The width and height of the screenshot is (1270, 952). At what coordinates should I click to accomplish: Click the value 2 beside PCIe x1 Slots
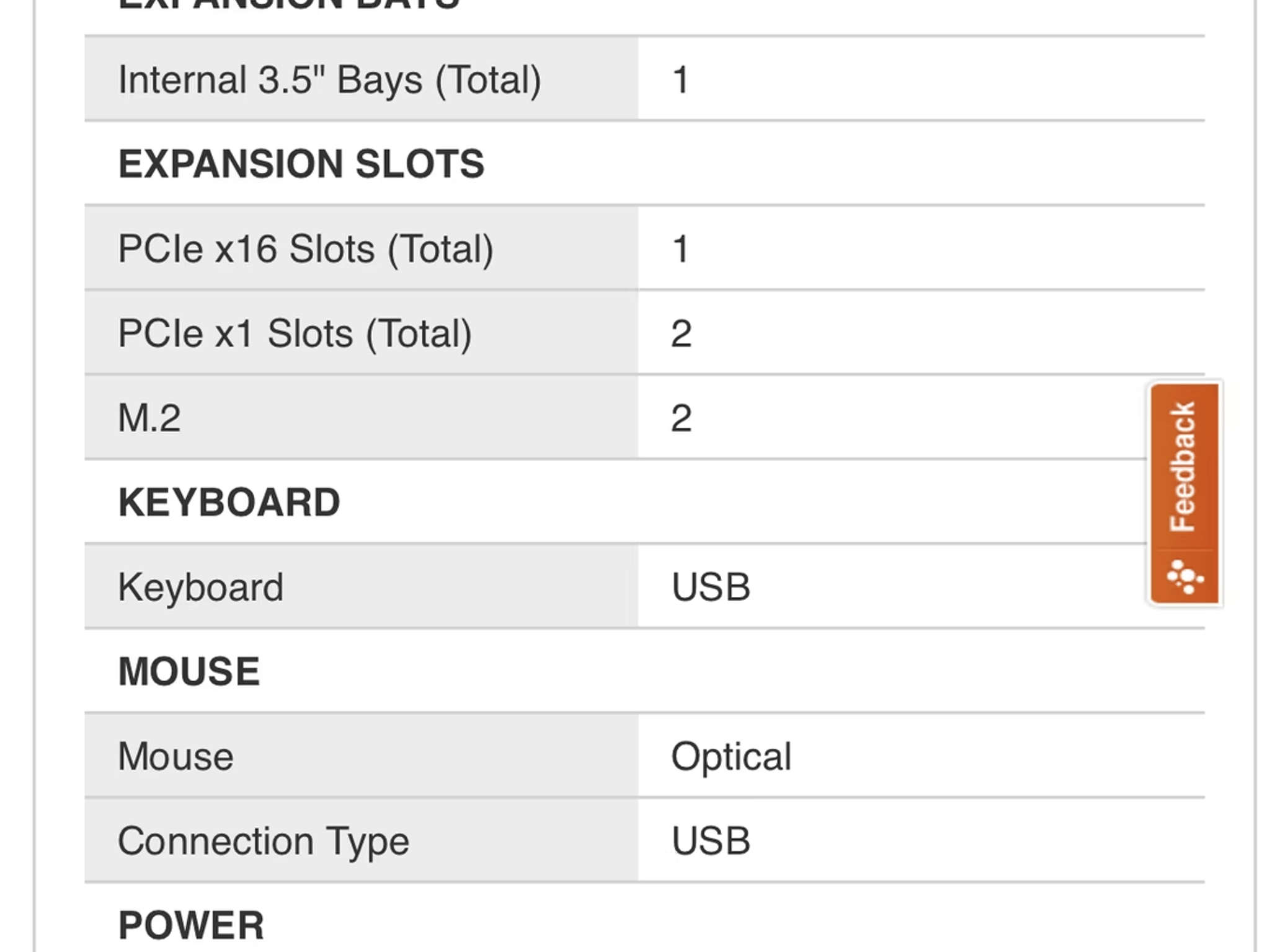click(681, 333)
